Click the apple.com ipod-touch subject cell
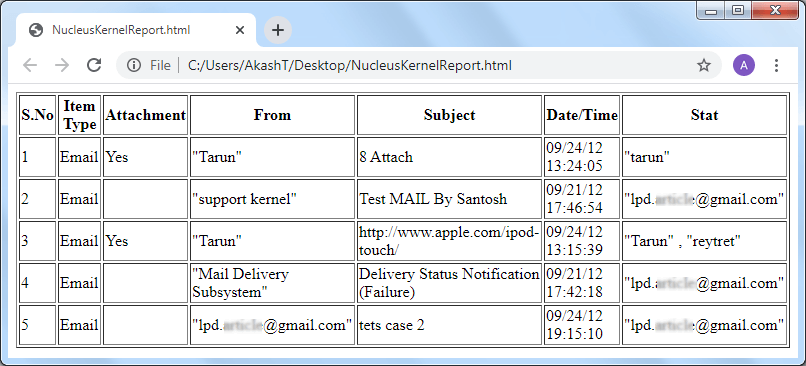 tap(450, 241)
